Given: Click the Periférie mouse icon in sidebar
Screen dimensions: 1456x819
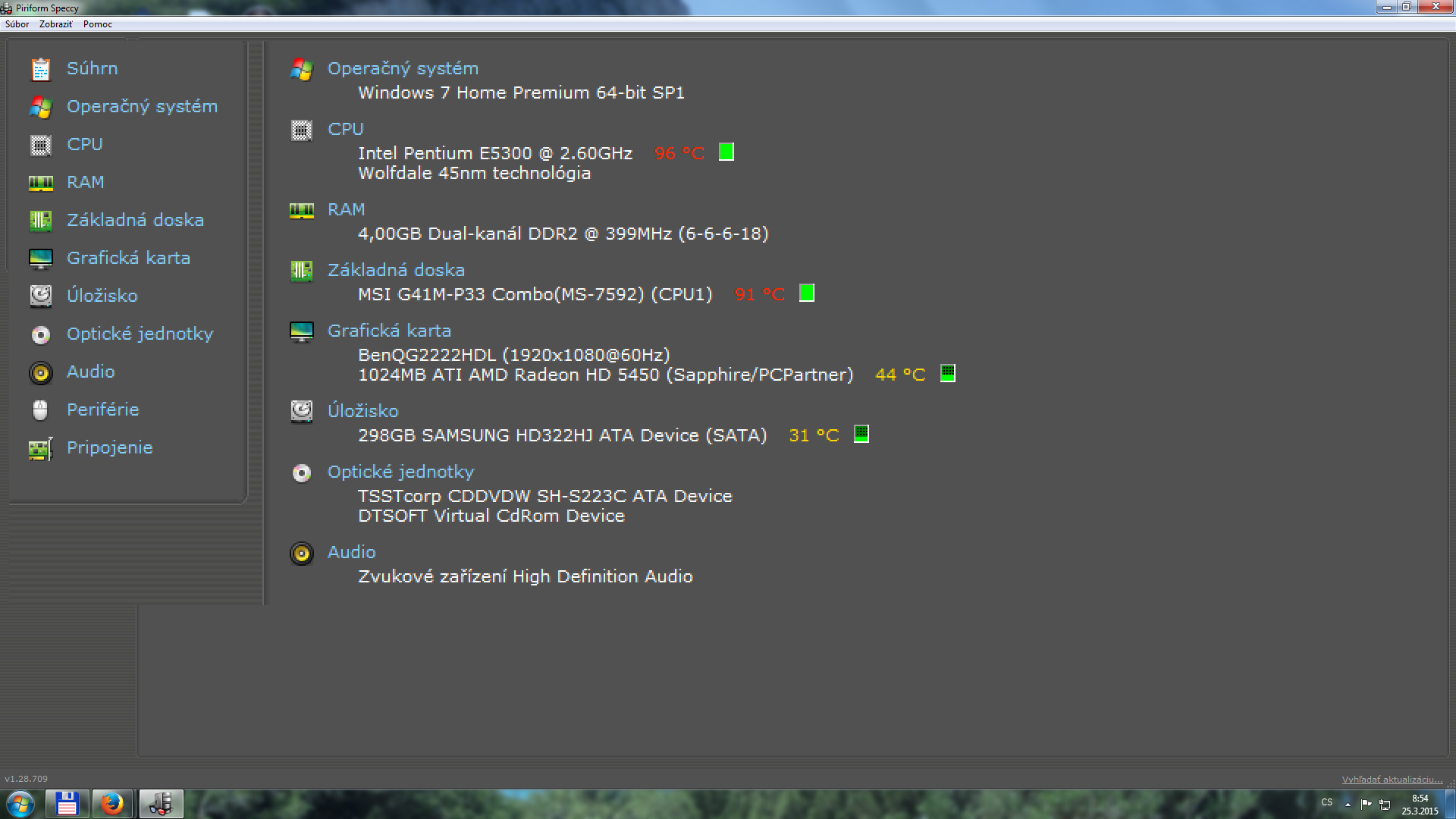Looking at the screenshot, I should 41,410.
